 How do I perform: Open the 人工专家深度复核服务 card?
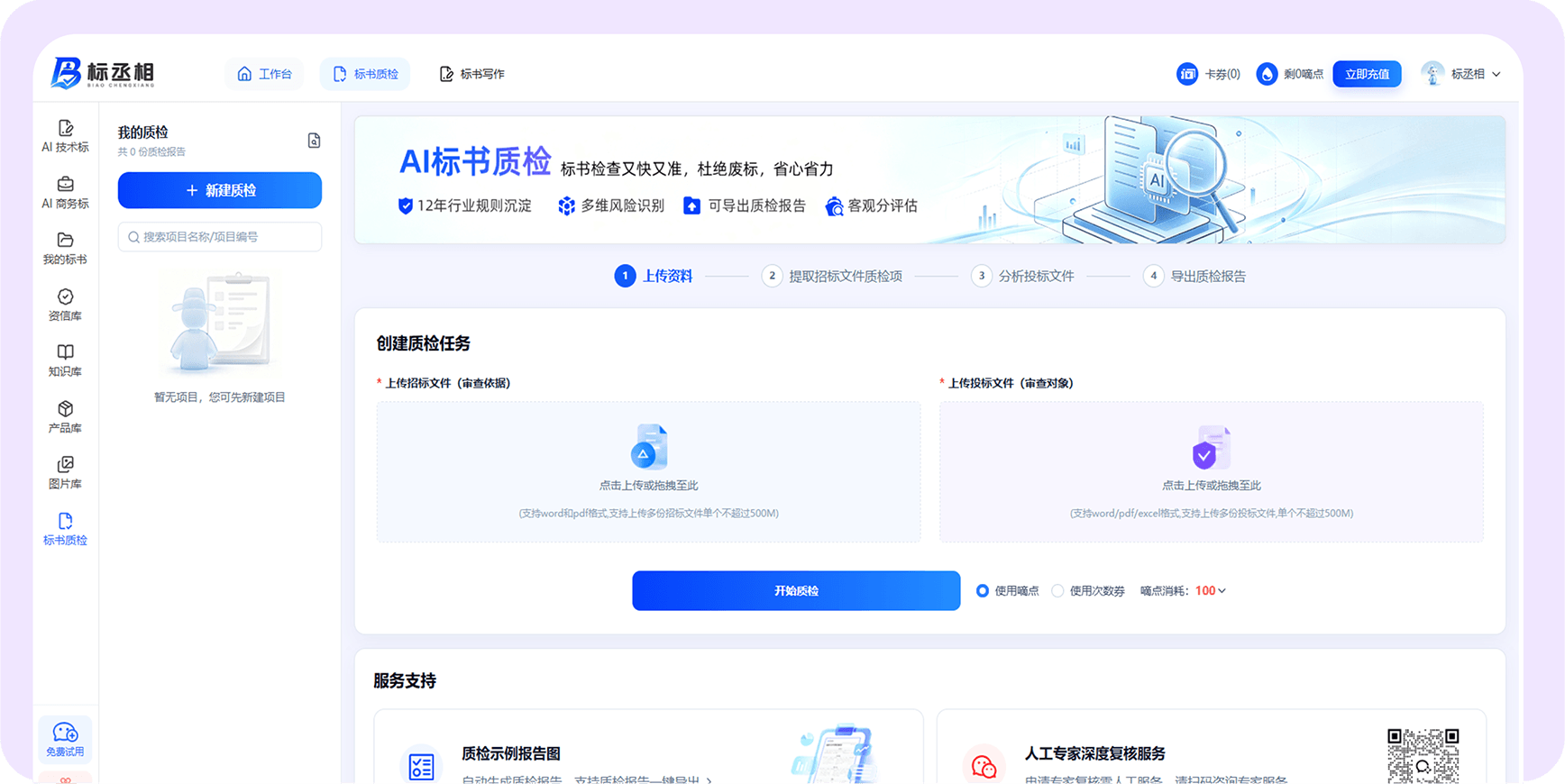pyautogui.click(x=1212, y=747)
